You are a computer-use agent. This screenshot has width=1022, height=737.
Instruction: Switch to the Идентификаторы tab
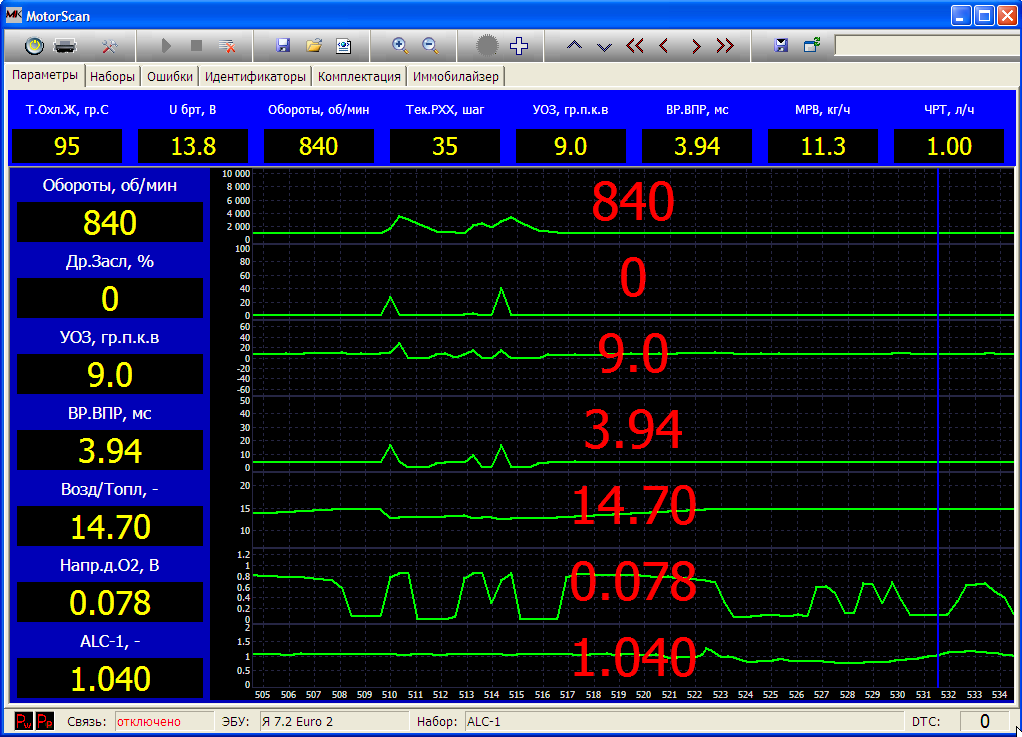255,76
